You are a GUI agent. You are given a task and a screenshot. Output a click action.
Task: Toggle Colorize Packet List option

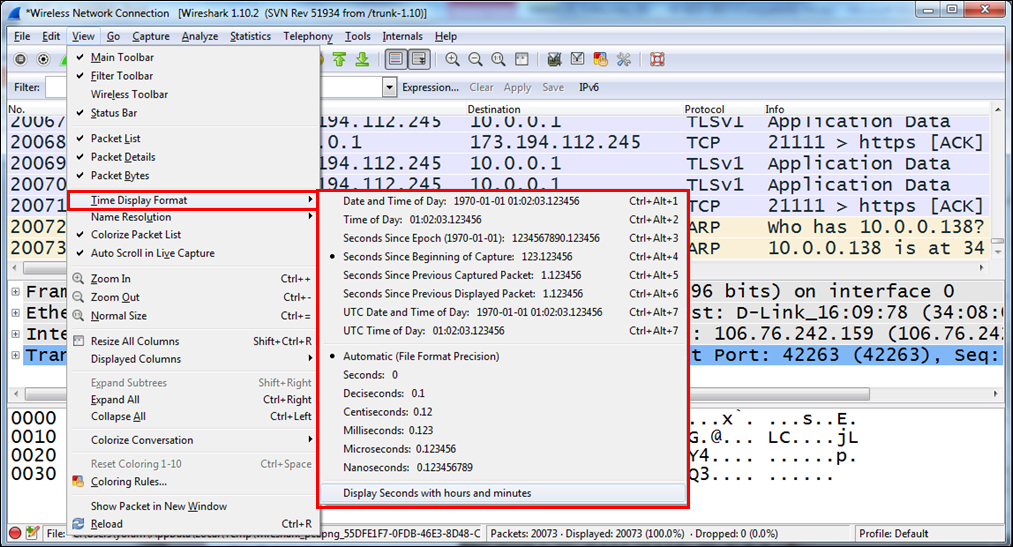194,234
